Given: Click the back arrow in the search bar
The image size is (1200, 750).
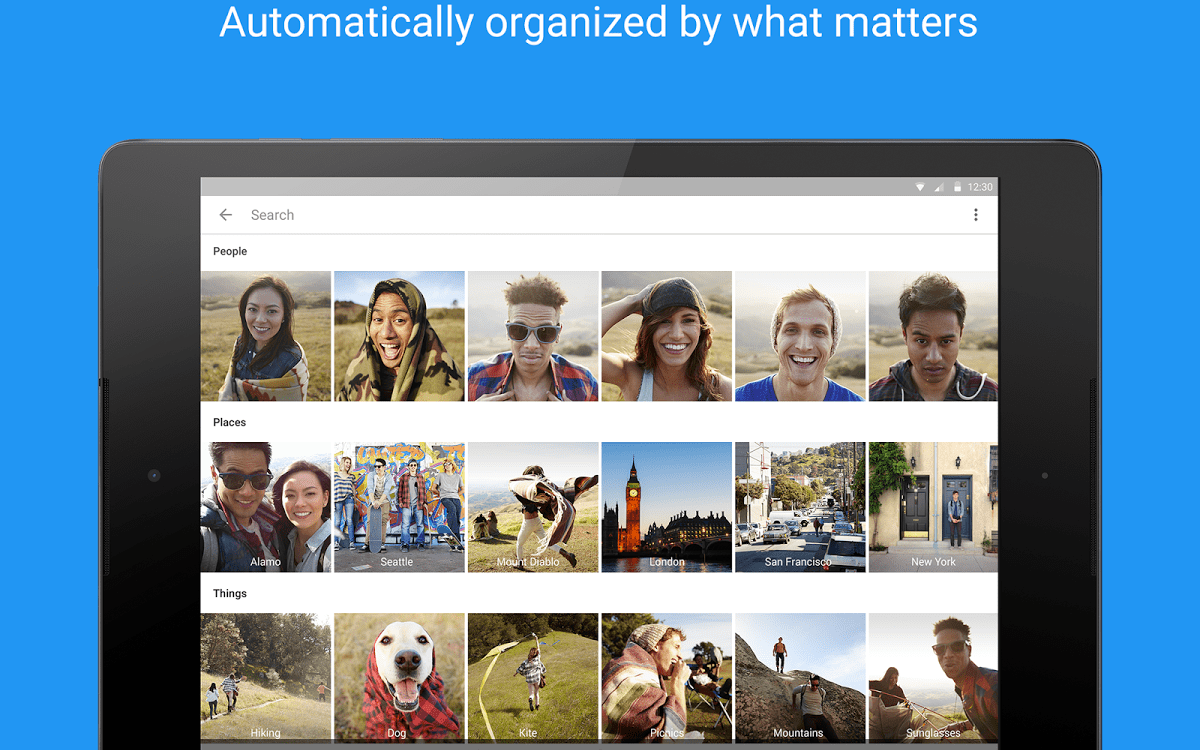Looking at the screenshot, I should point(225,214).
